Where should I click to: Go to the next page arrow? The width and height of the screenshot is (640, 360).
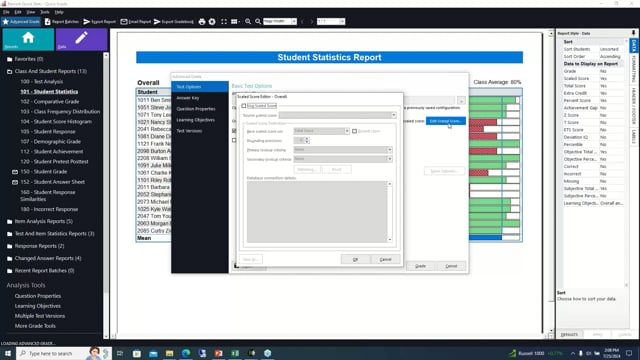pos(311,22)
